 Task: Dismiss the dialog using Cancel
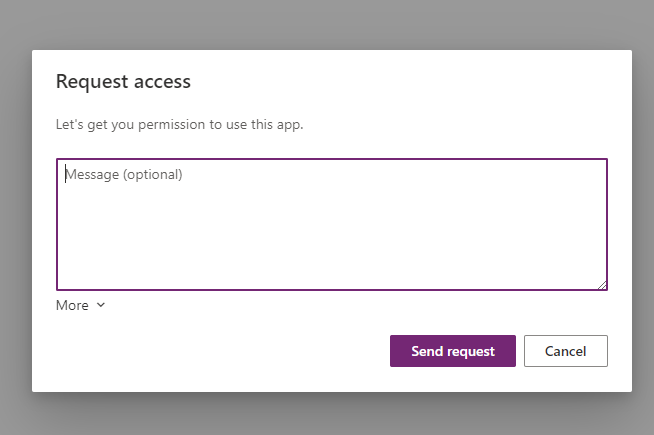(565, 351)
